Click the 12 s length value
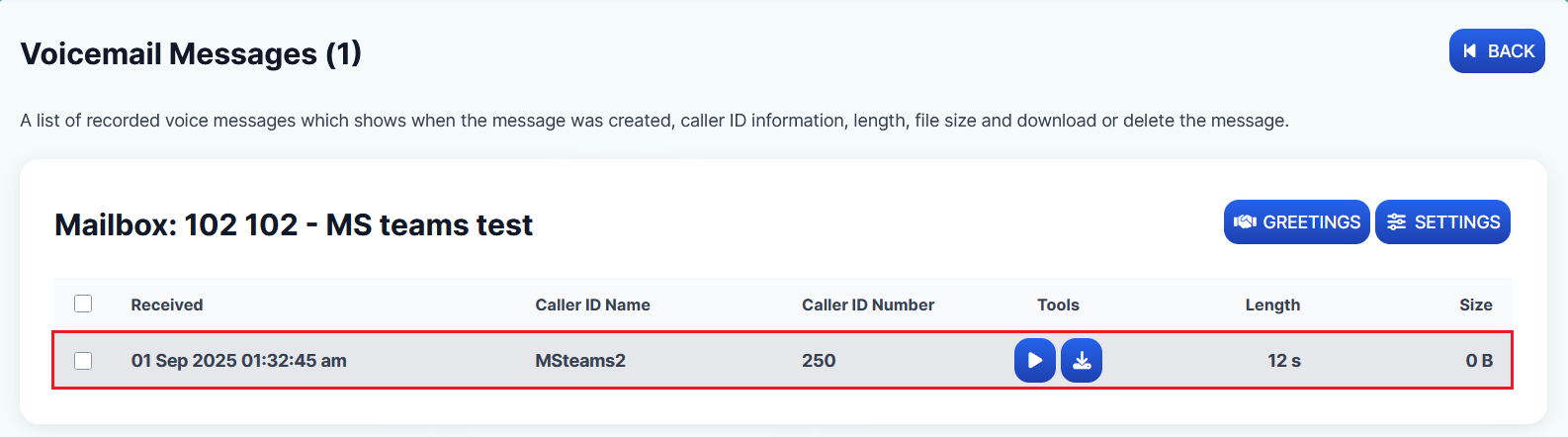 click(1283, 361)
